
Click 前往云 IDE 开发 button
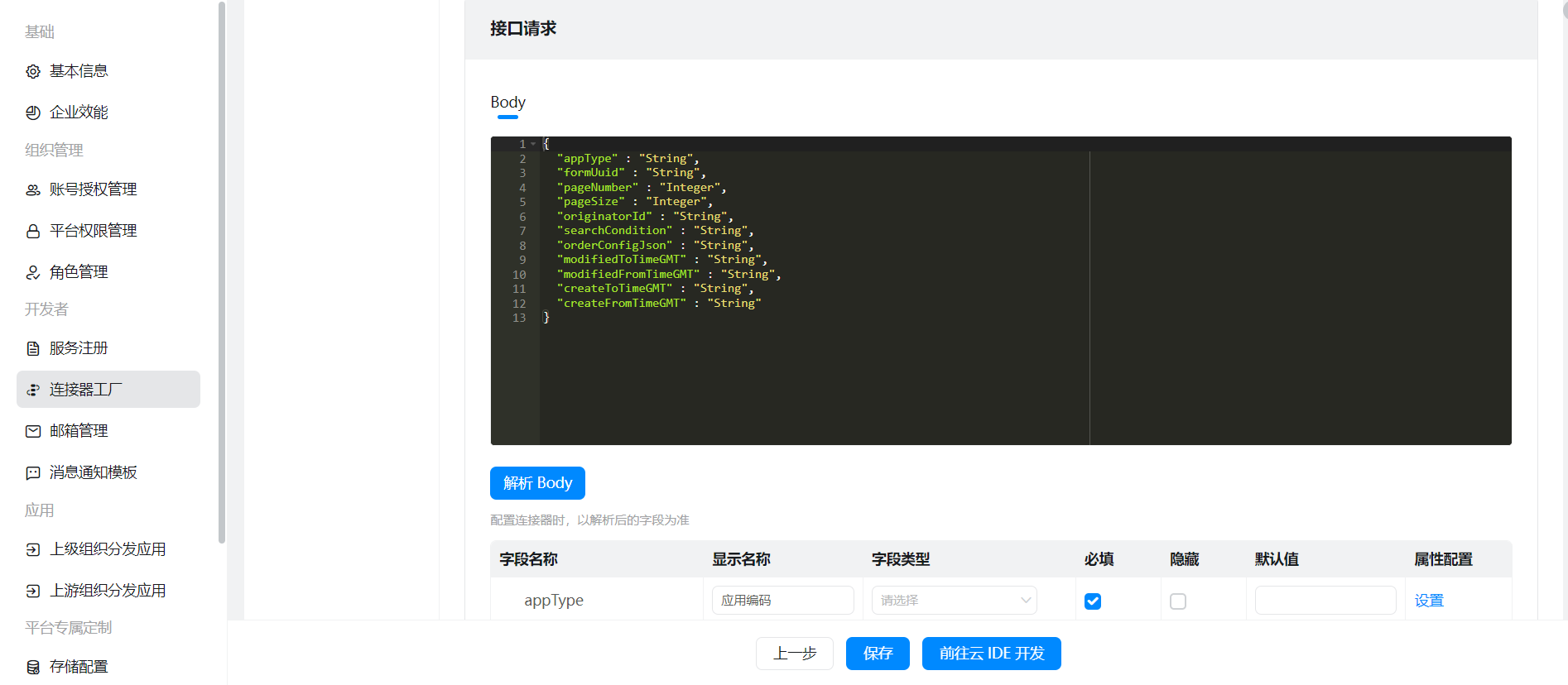992,654
